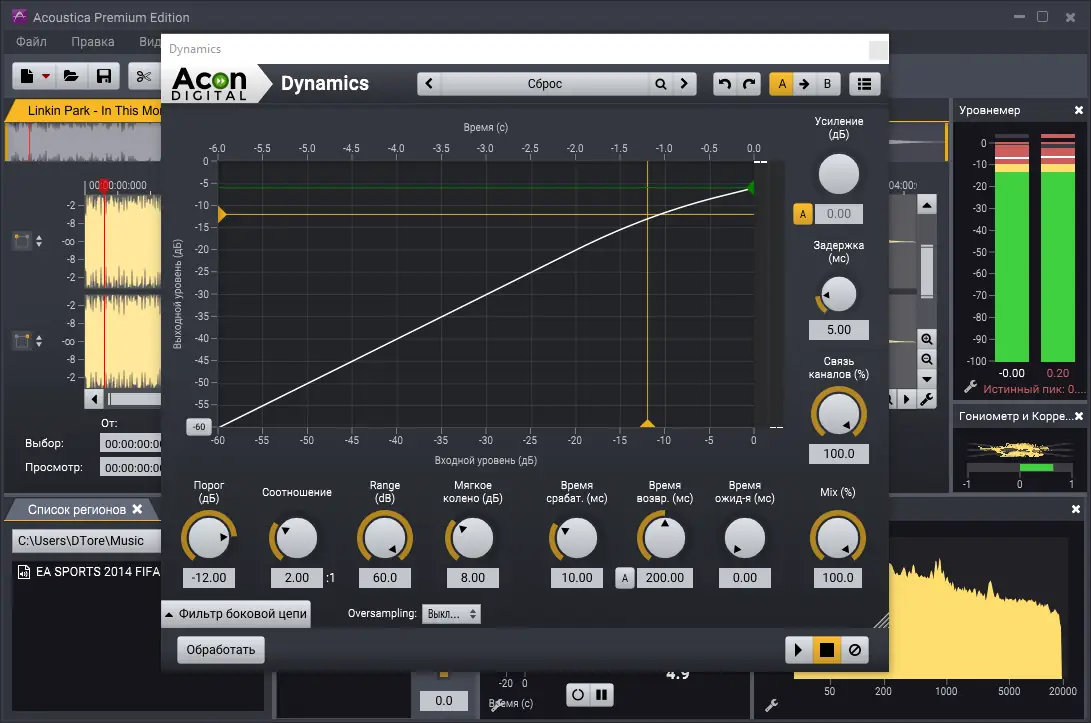Screen dimensions: 1091x723
Task: Select preset state B button
Action: click(827, 84)
